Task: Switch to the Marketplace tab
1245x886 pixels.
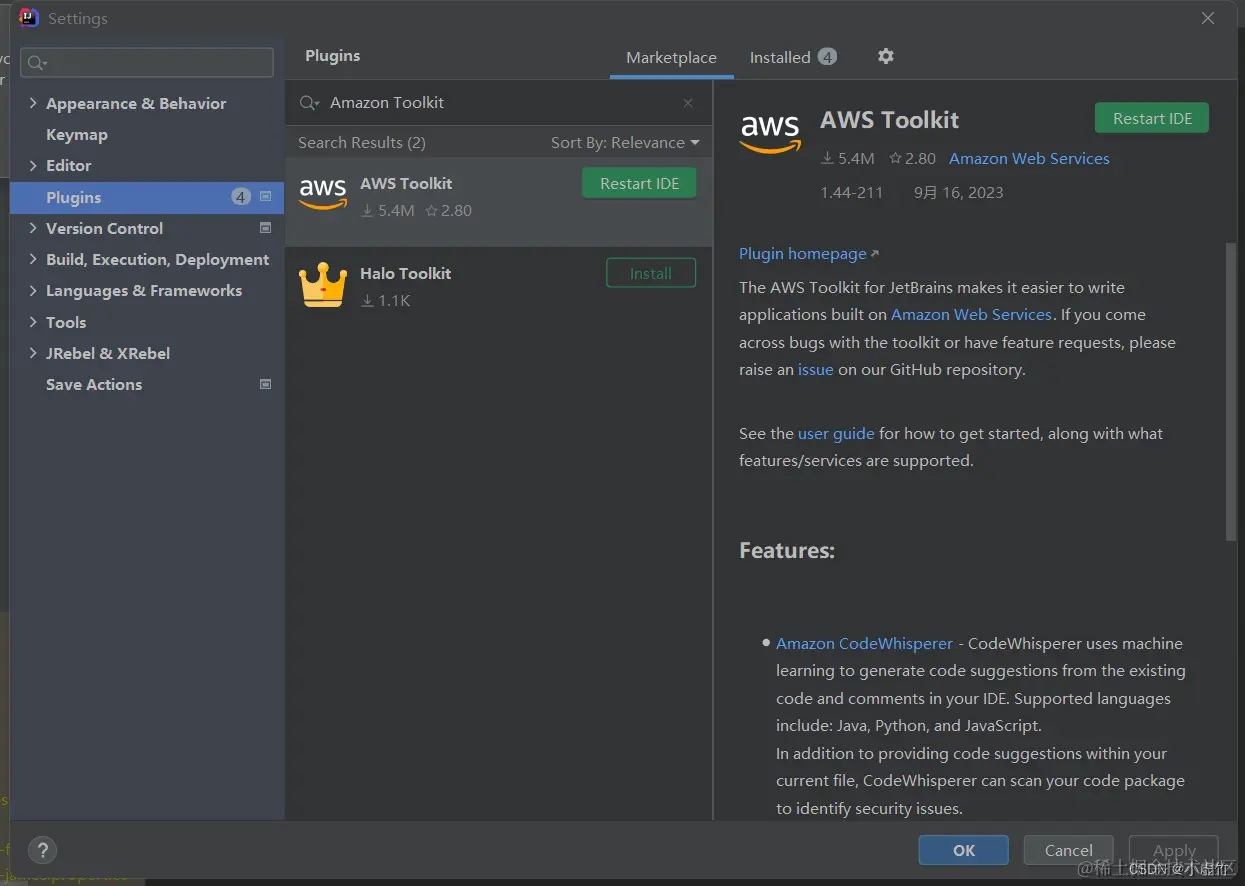Action: pyautogui.click(x=671, y=58)
